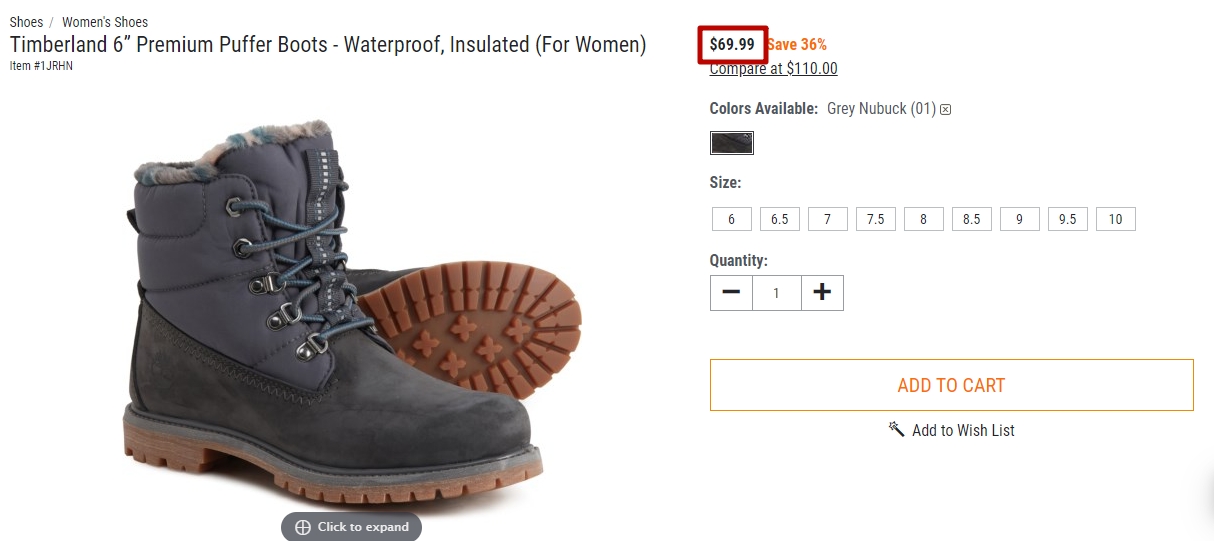This screenshot has height=541, width=1214.
Task: Choose size 6
Action: click(732, 219)
